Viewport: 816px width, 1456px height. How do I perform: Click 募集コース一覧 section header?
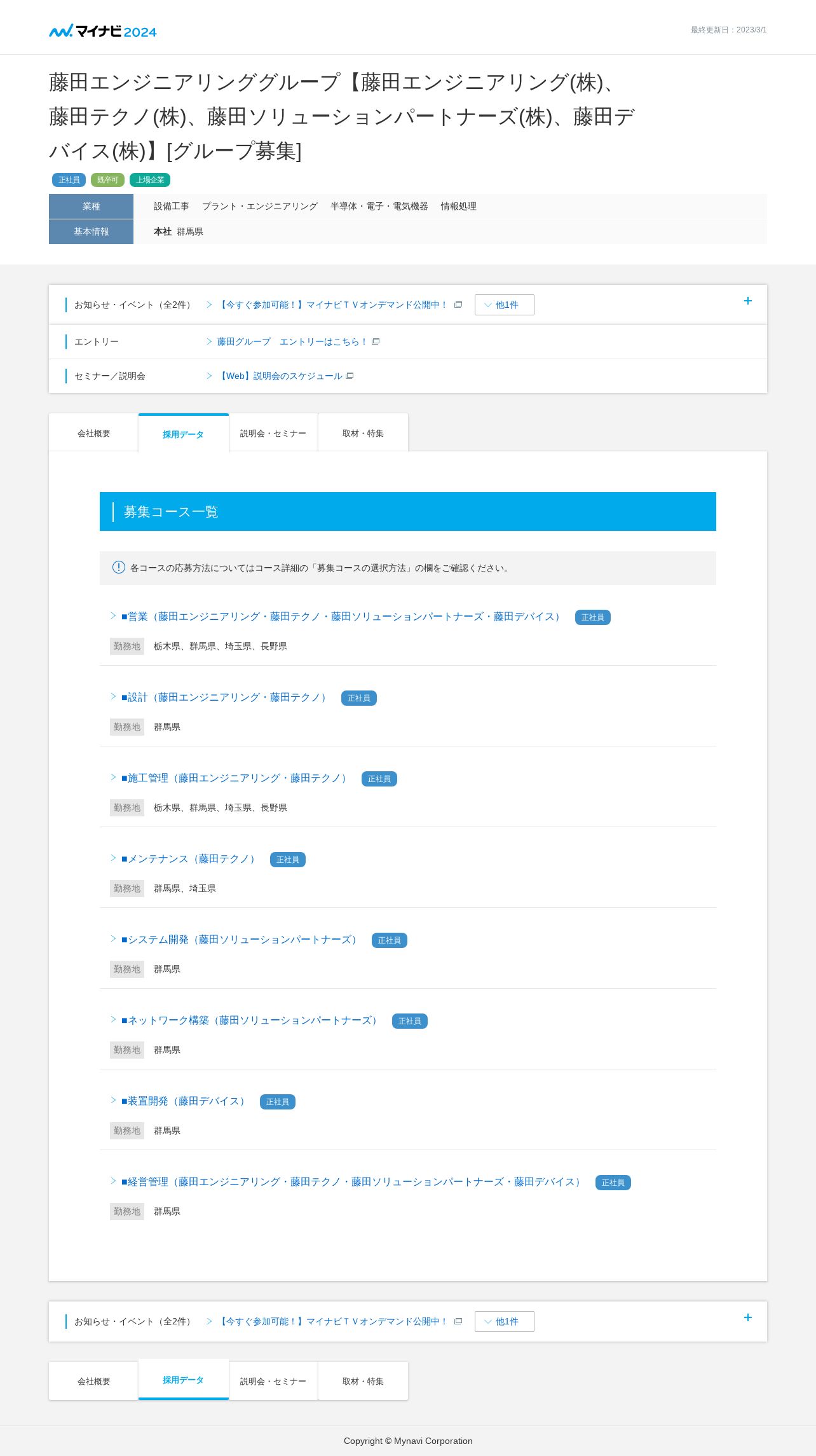(408, 512)
